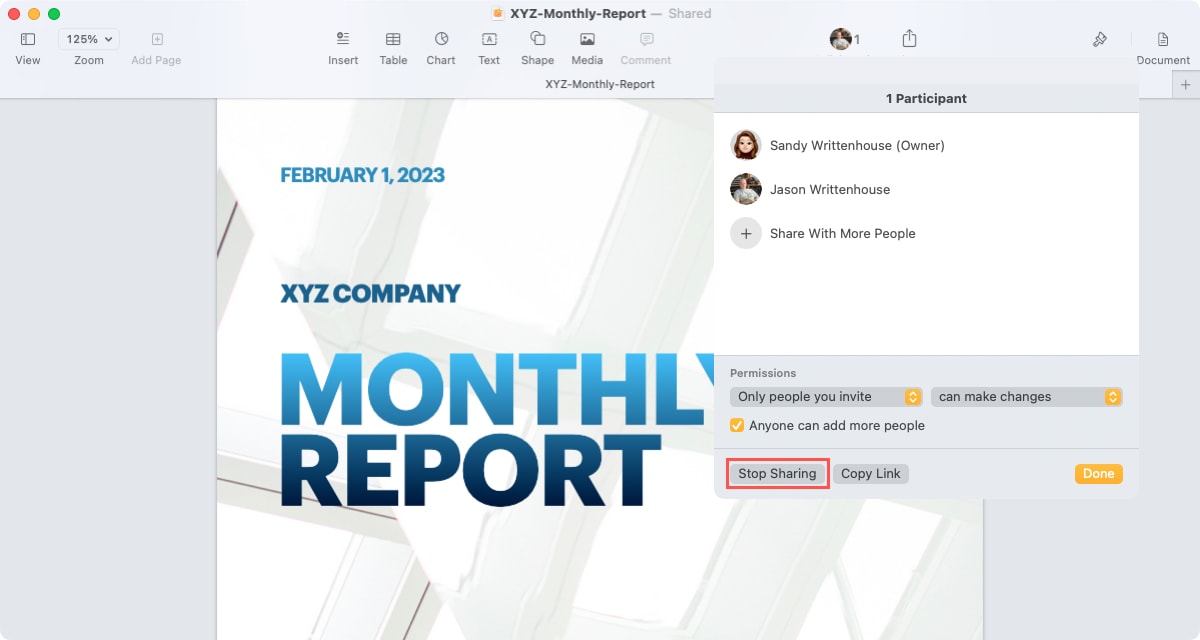Choose Share With More People
Viewport: 1200px width, 640px height.
tap(842, 233)
